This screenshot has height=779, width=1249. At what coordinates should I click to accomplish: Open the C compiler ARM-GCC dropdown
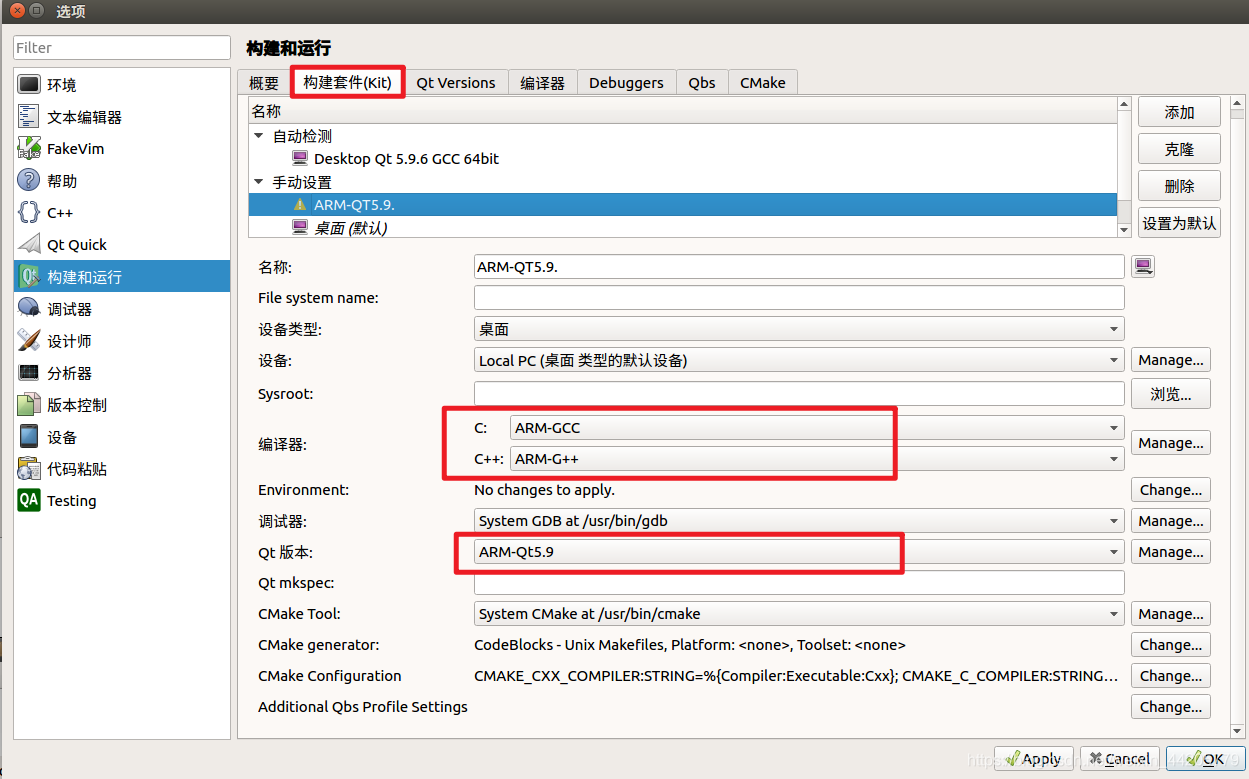pyautogui.click(x=817, y=428)
